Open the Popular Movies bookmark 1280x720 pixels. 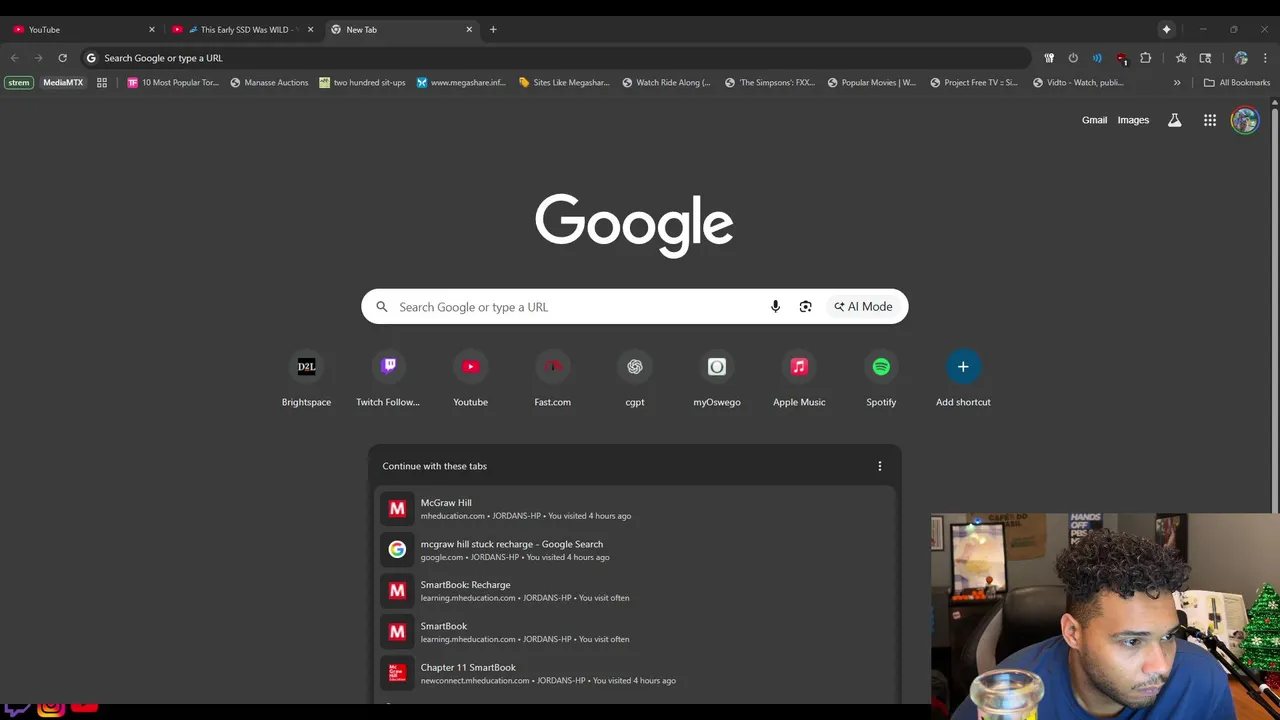[871, 83]
